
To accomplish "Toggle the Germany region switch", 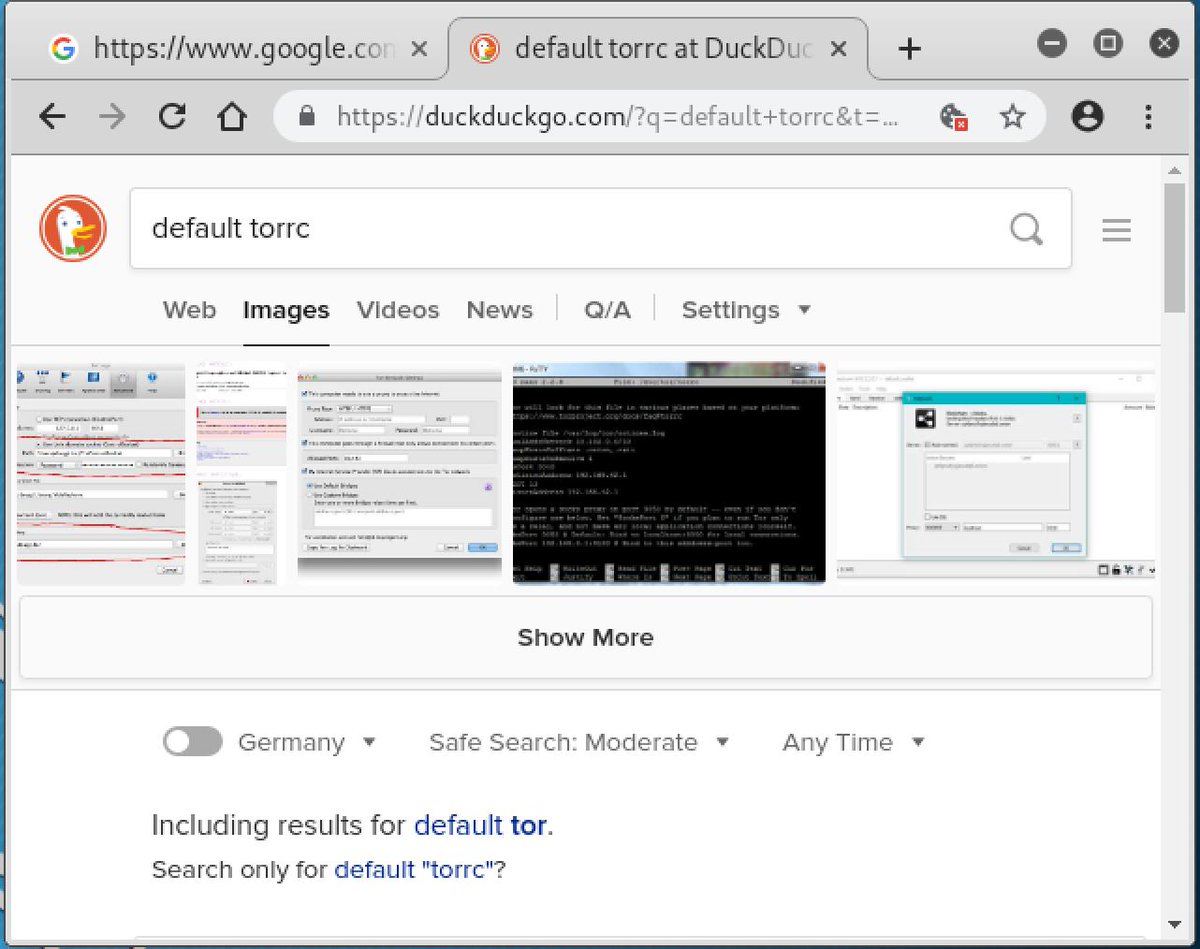I will point(193,742).
